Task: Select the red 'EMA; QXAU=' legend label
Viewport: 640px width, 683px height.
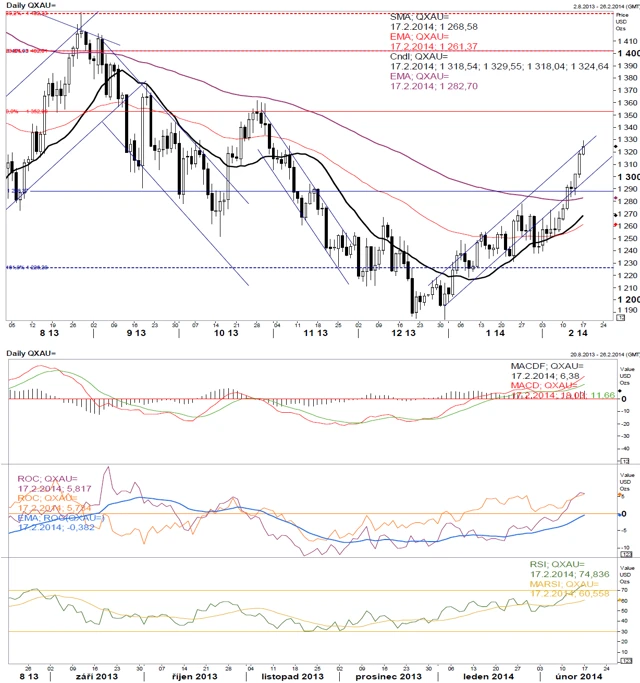Action: tap(419, 37)
